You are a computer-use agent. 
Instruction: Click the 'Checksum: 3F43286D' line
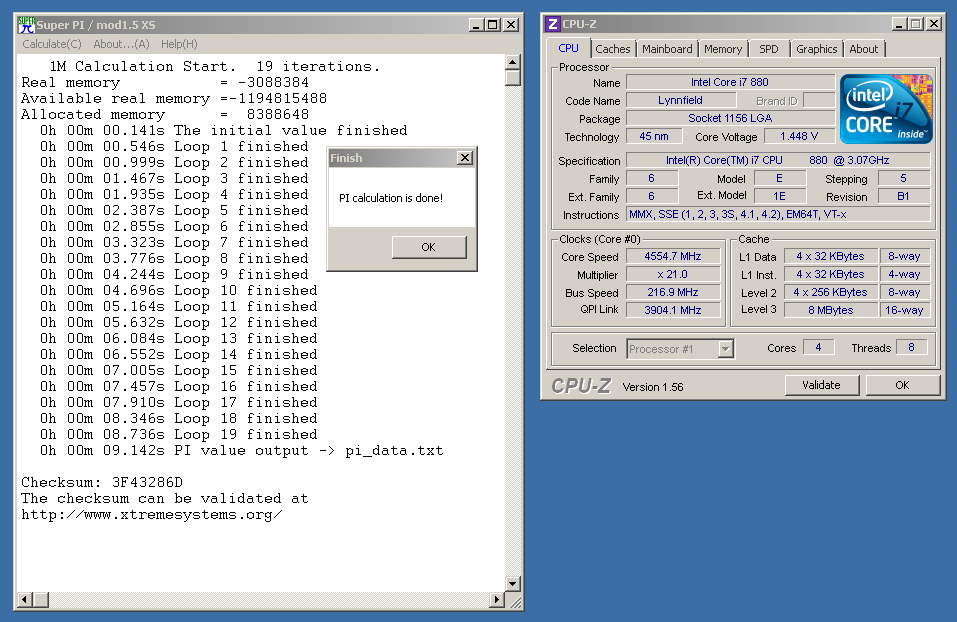point(102,482)
